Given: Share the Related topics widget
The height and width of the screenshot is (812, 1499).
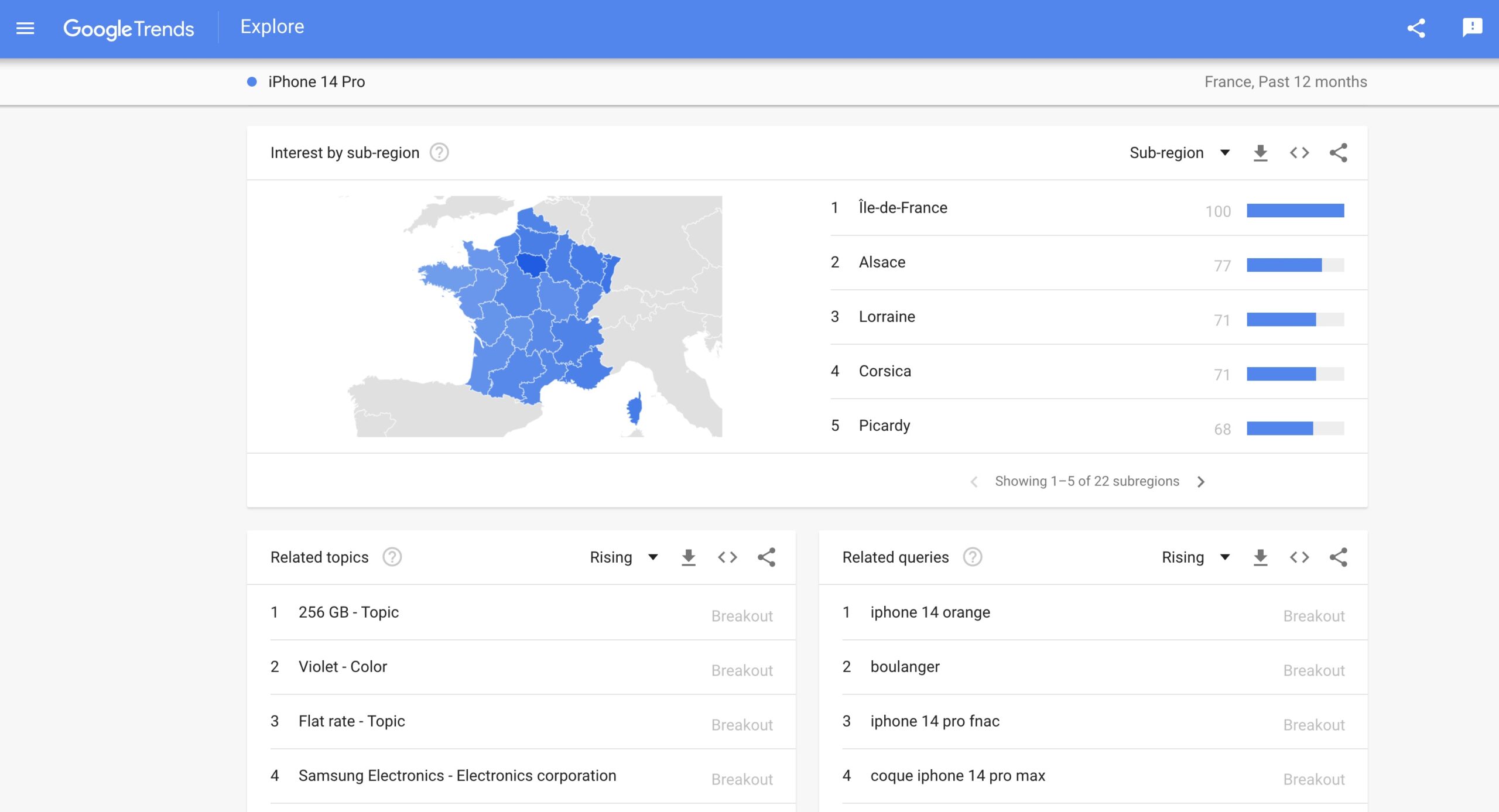Looking at the screenshot, I should coord(766,557).
